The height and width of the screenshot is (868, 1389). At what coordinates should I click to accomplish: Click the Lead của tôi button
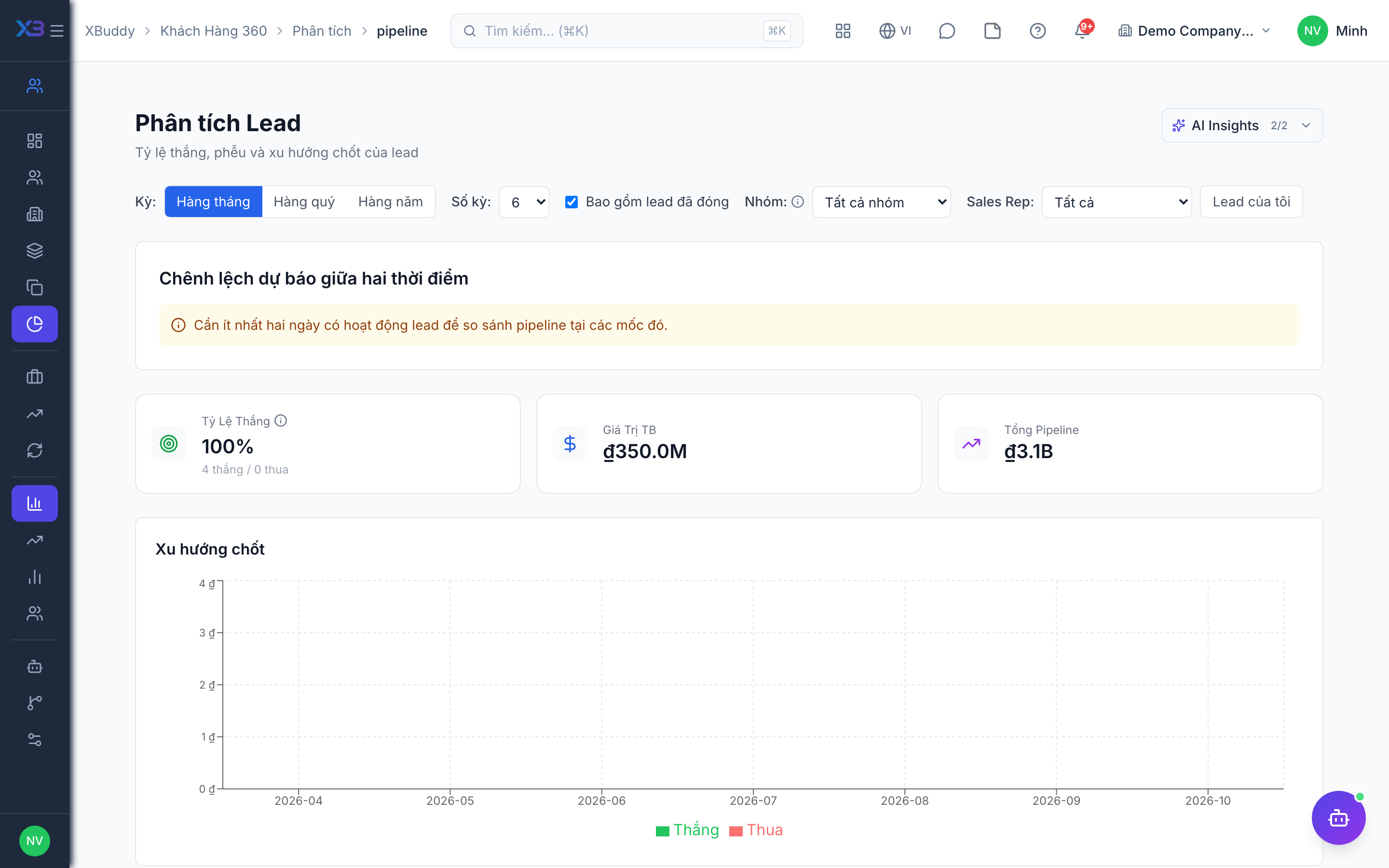[x=1251, y=202]
